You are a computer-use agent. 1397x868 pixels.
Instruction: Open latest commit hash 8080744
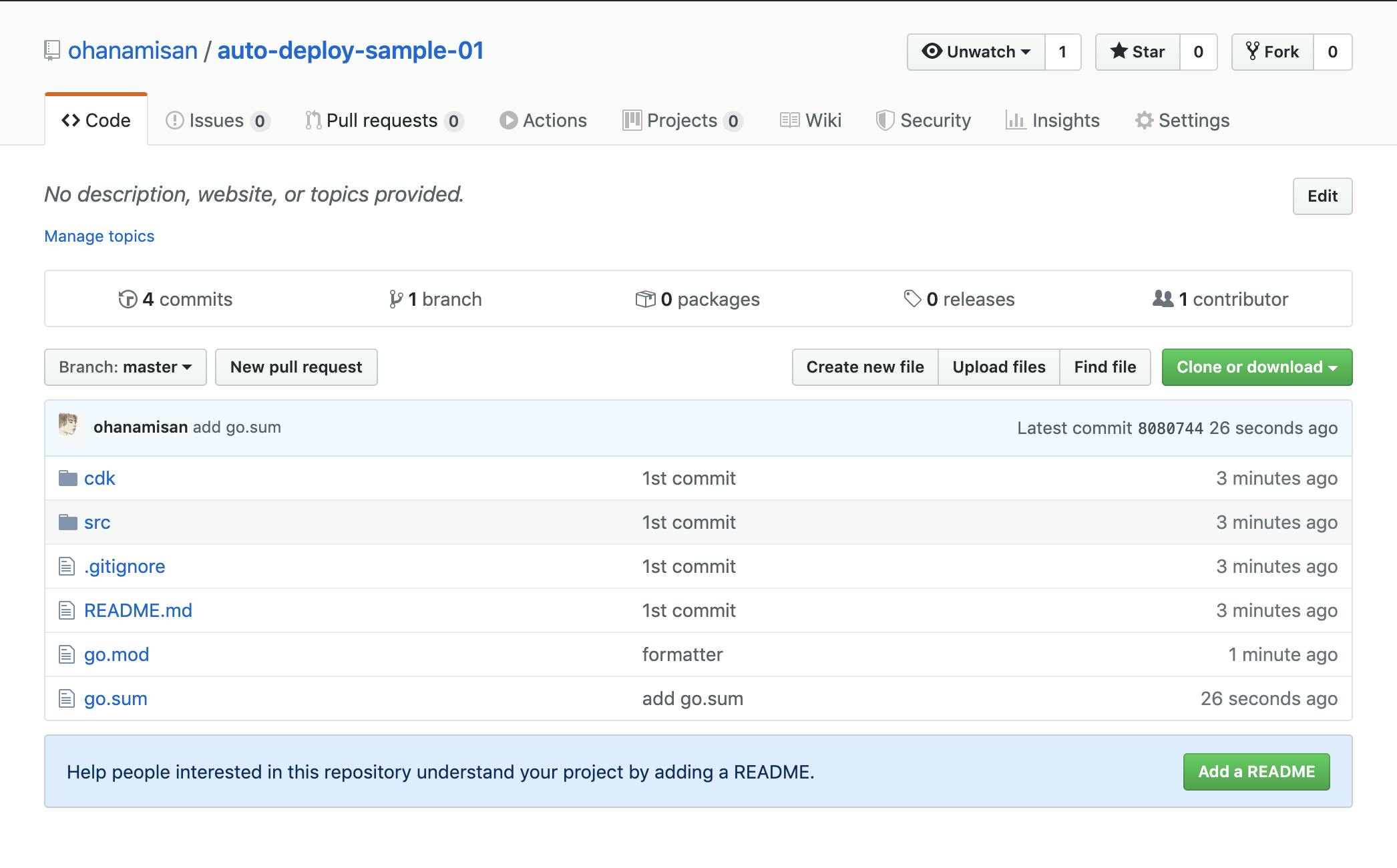(x=1170, y=428)
